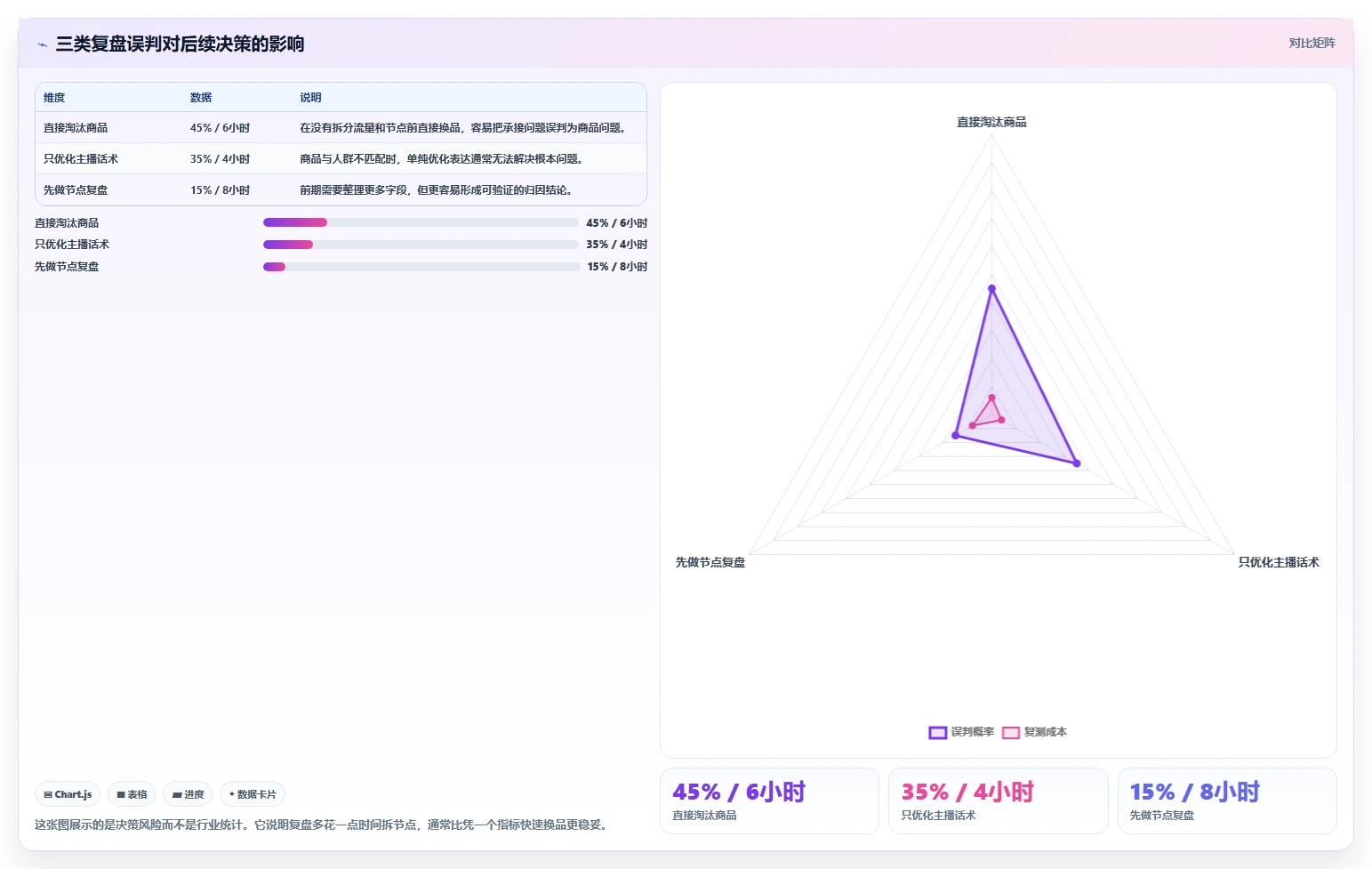Click description starting 前期需要整理
Image resolution: width=1372 pixels, height=869 pixels.
click(x=436, y=190)
